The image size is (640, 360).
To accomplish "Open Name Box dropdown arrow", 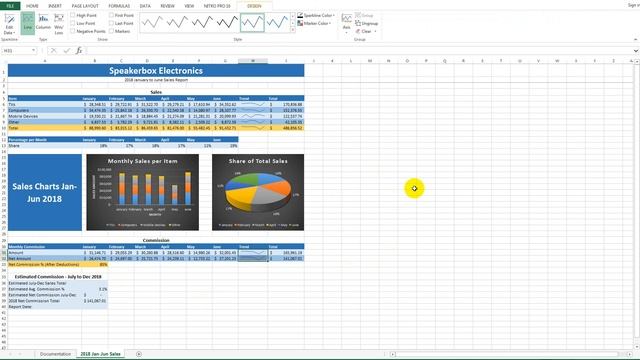I will pyautogui.click(x=33, y=51).
